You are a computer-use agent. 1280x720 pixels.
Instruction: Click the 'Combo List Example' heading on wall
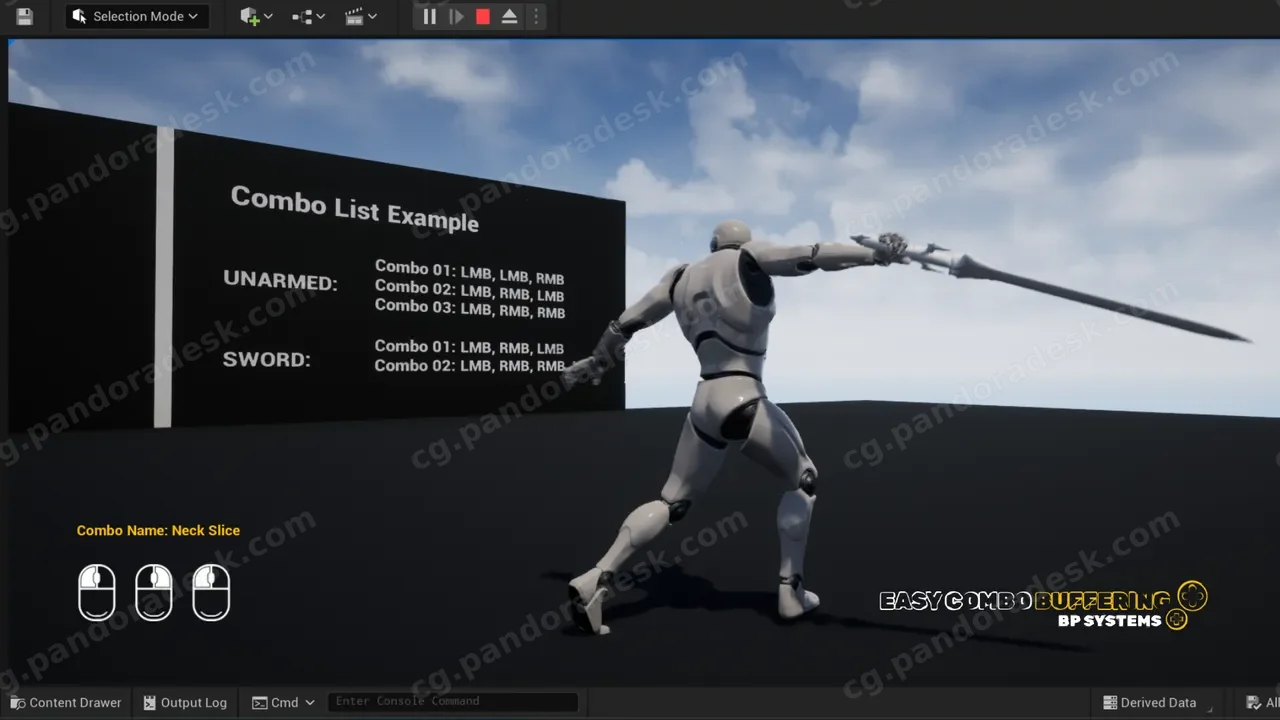coord(355,208)
